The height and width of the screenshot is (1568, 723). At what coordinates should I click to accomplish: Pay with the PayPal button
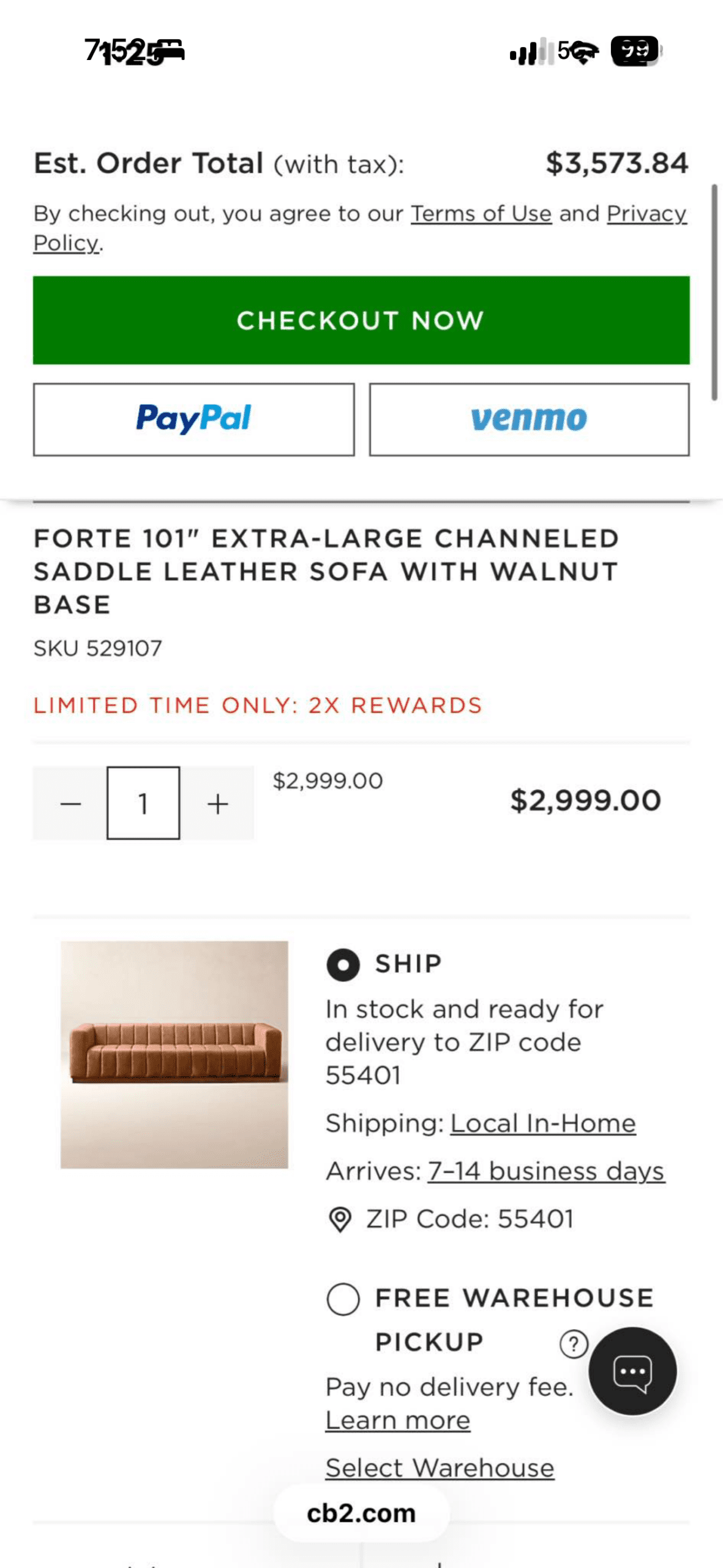coord(193,420)
